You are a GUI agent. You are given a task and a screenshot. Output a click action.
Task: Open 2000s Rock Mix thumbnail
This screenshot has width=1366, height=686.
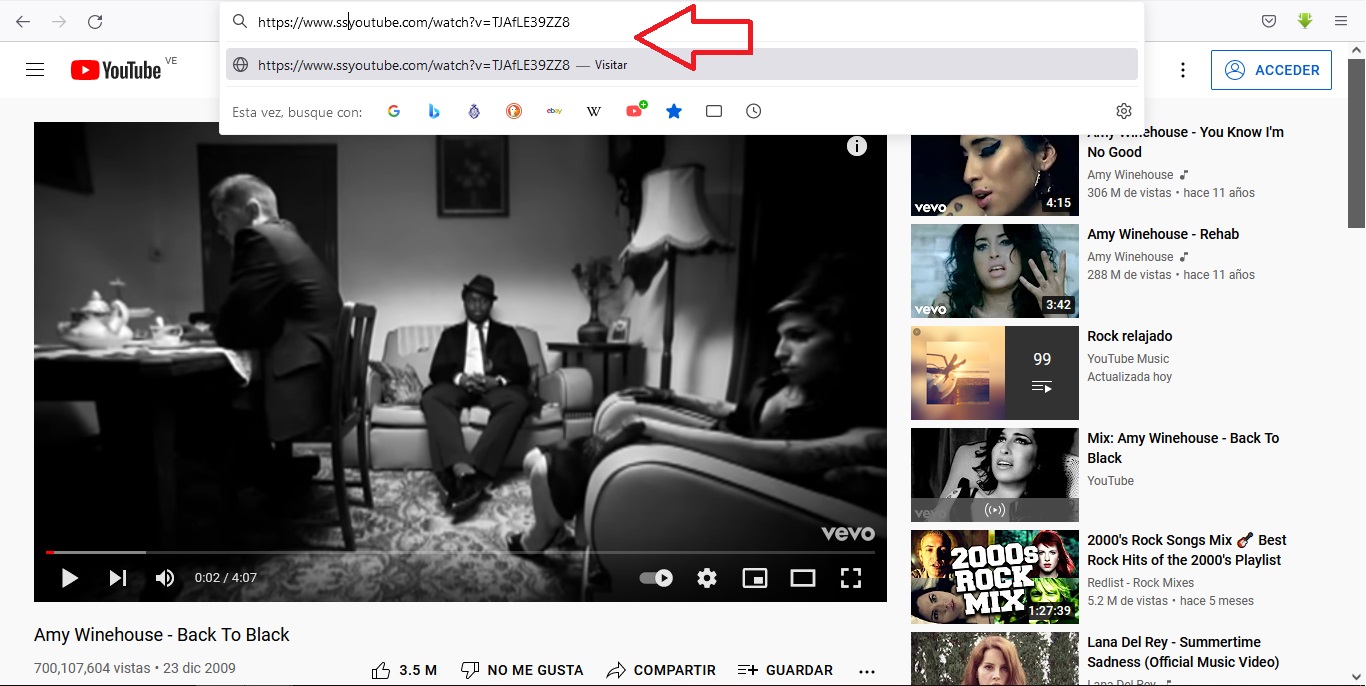click(x=995, y=577)
